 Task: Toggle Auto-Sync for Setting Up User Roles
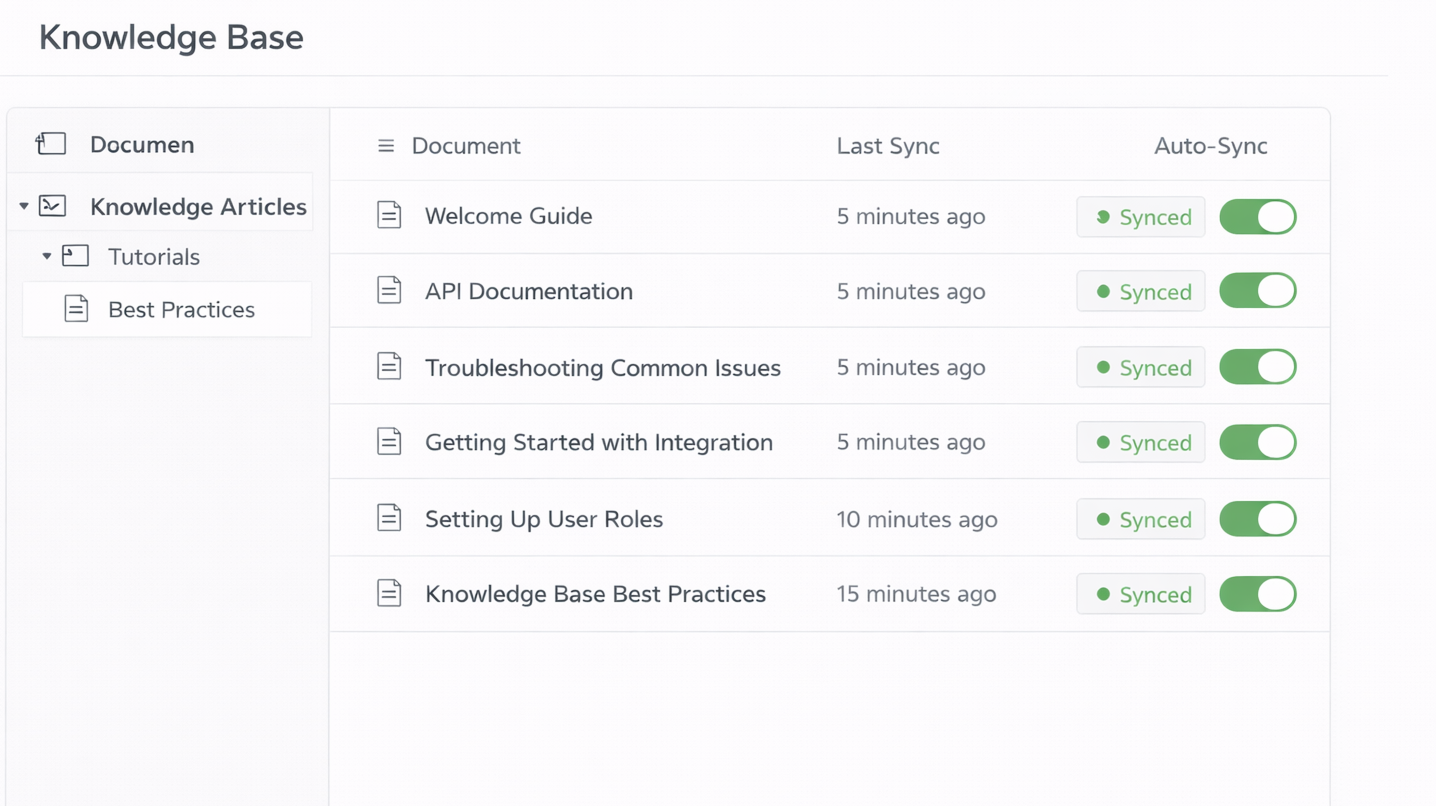(1257, 518)
